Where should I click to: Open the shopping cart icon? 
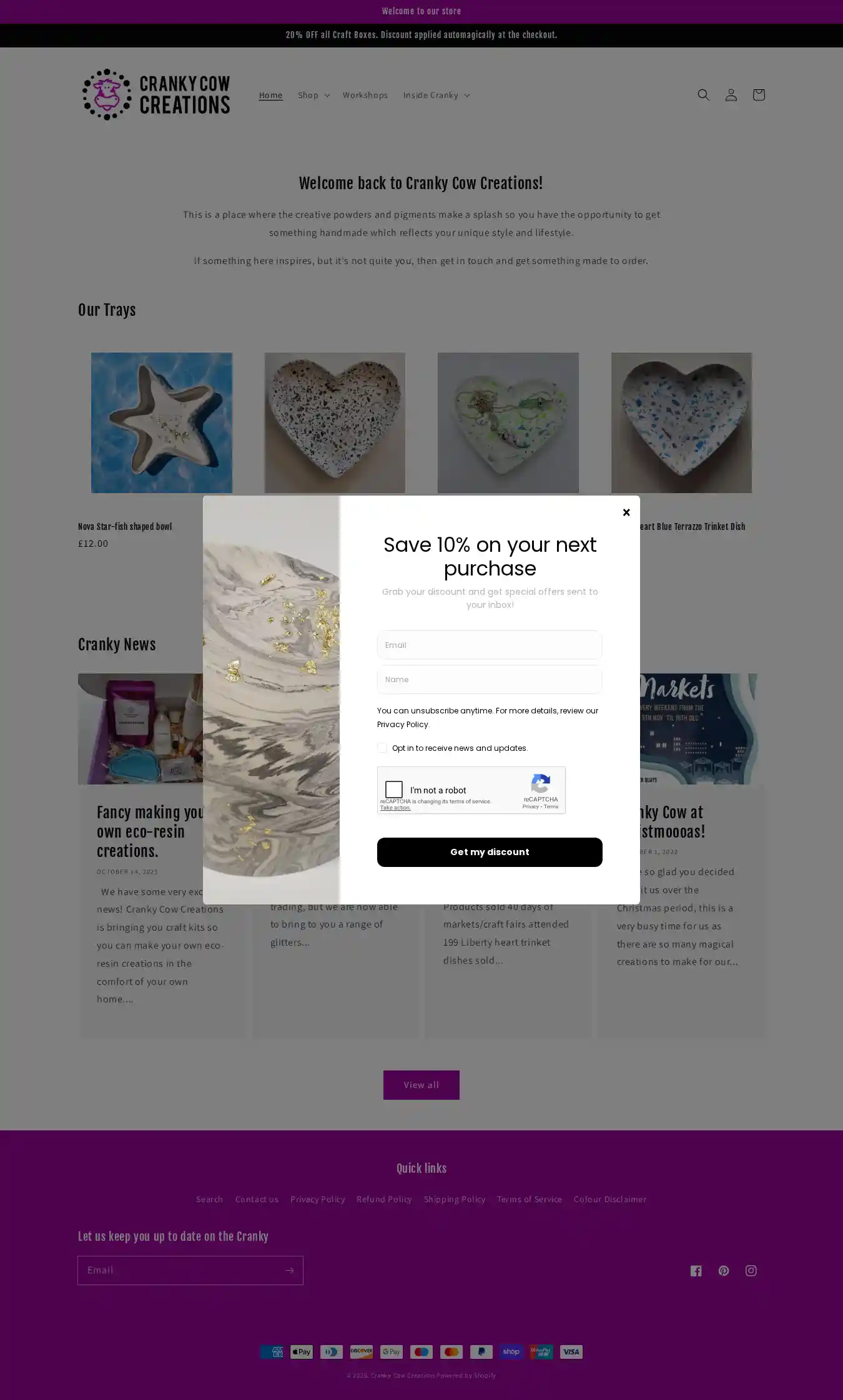758,95
